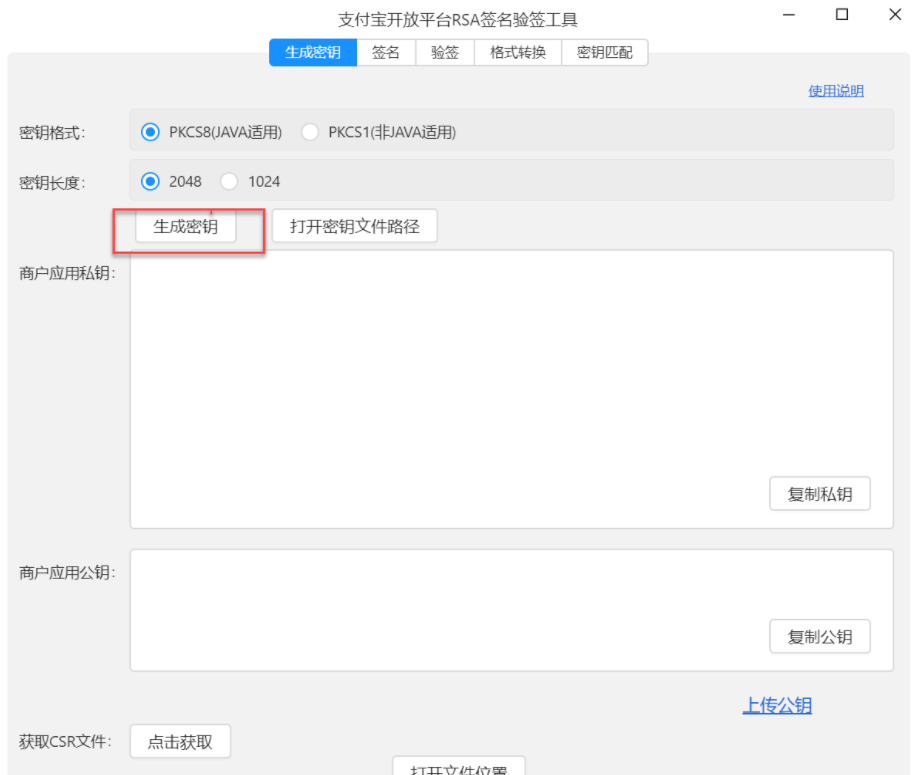923x775 pixels.
Task: Open the 验签 tab
Action: (445, 52)
